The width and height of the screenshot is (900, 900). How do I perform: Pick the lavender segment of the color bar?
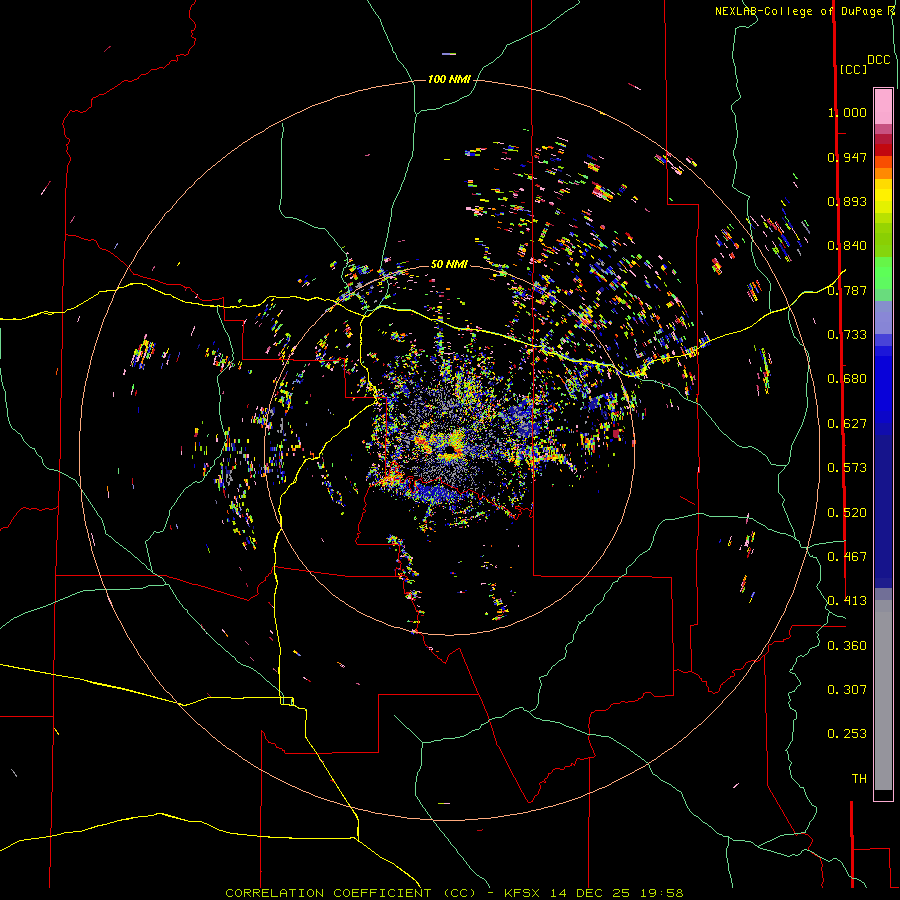click(x=883, y=317)
